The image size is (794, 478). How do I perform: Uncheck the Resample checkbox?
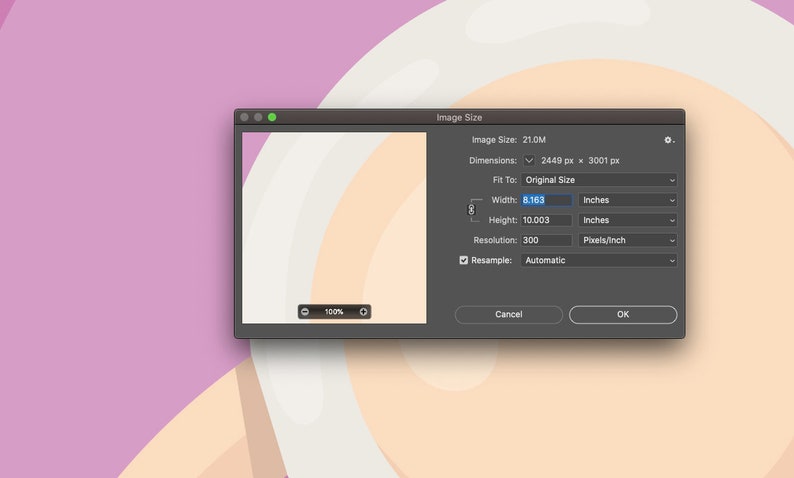tap(463, 260)
